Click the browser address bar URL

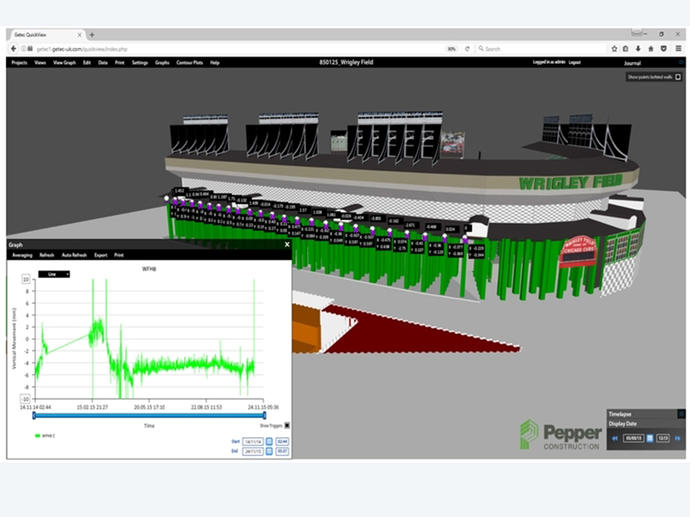82,49
